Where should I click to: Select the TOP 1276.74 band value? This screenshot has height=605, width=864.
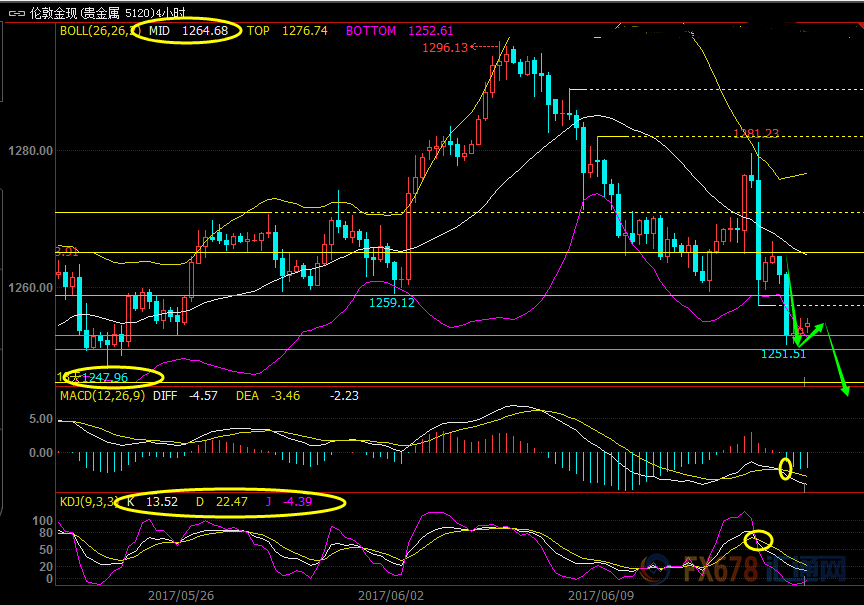click(x=287, y=32)
